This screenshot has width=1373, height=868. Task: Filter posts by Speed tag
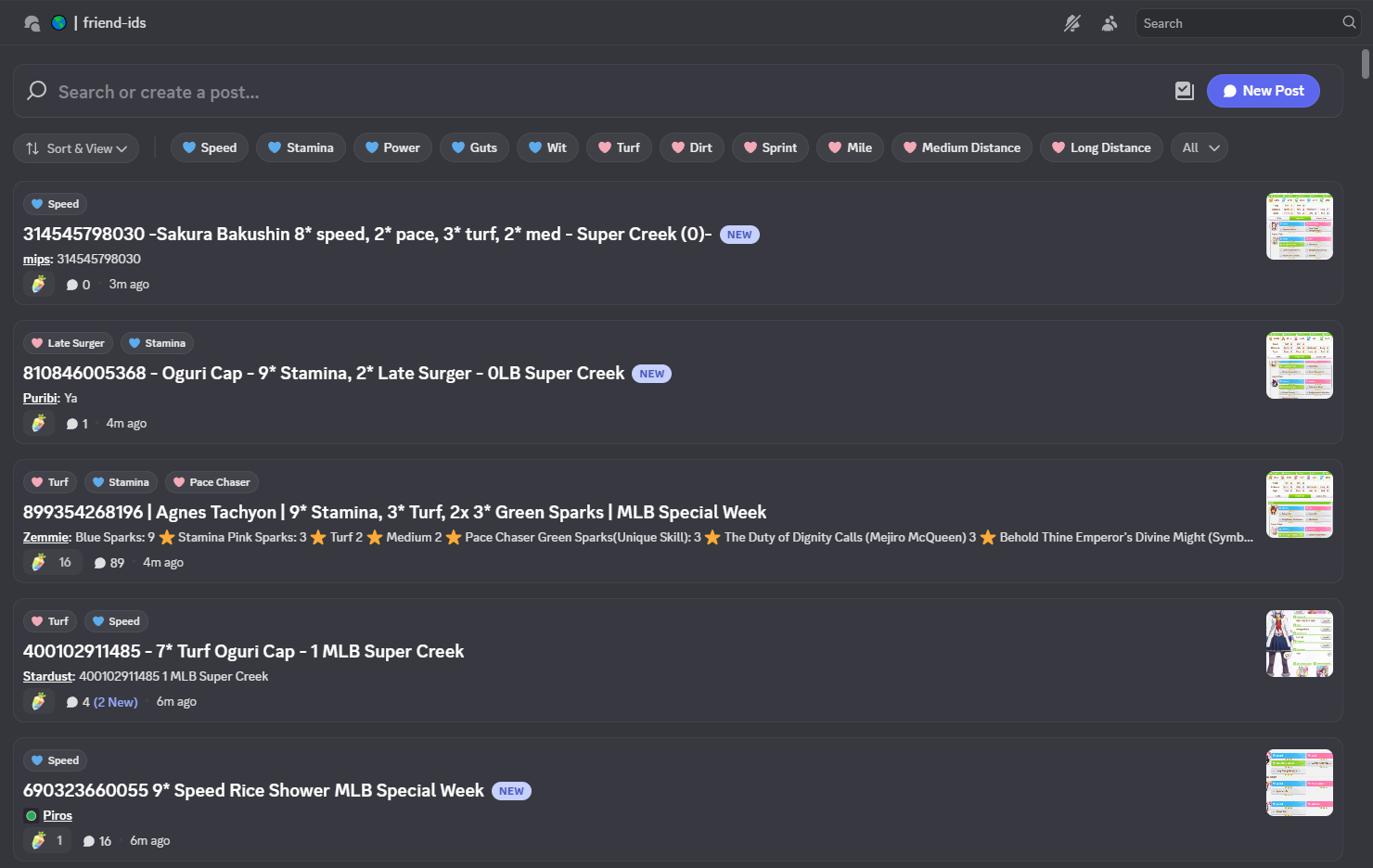[210, 147]
